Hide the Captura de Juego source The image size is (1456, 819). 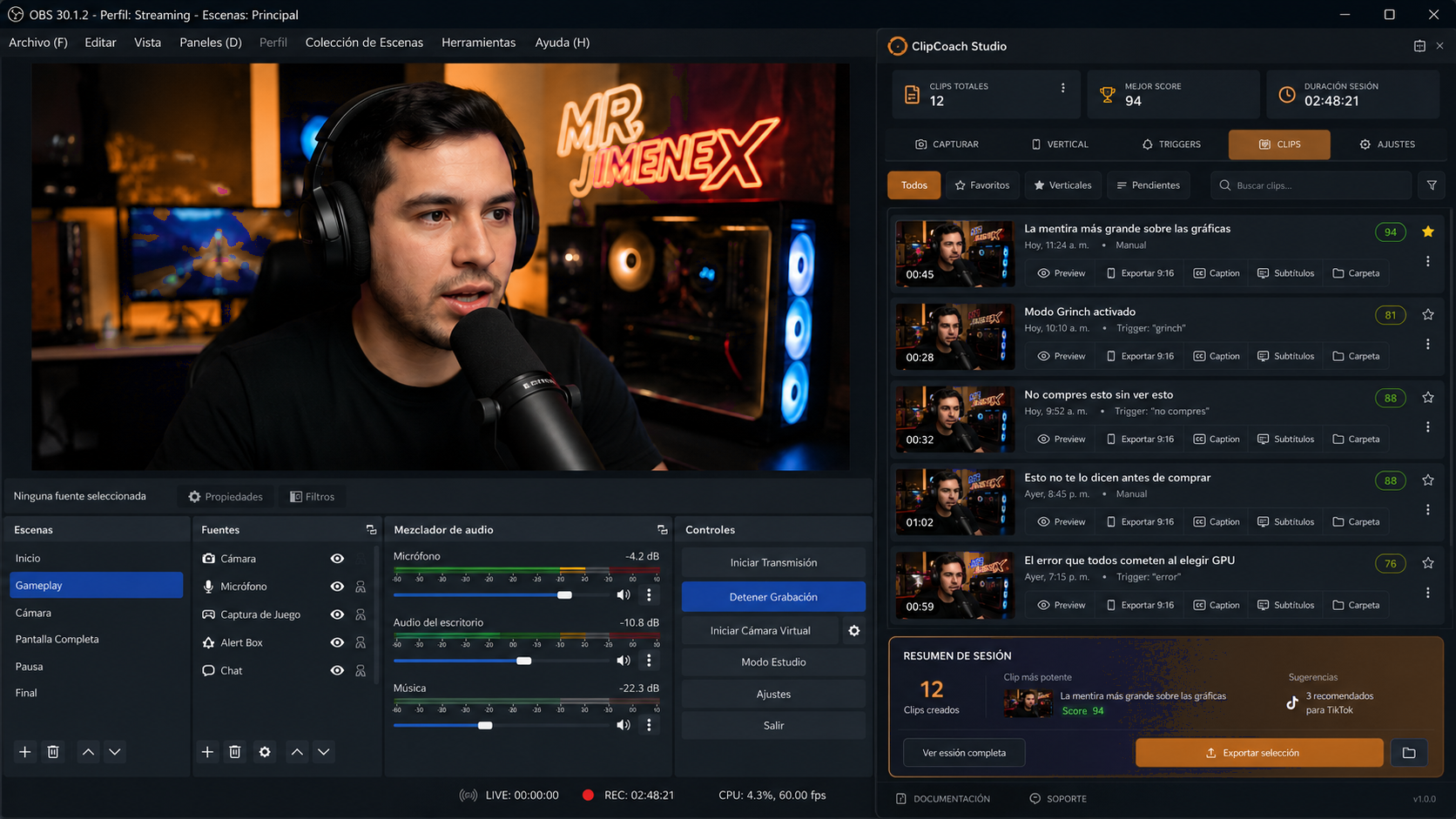(337, 614)
